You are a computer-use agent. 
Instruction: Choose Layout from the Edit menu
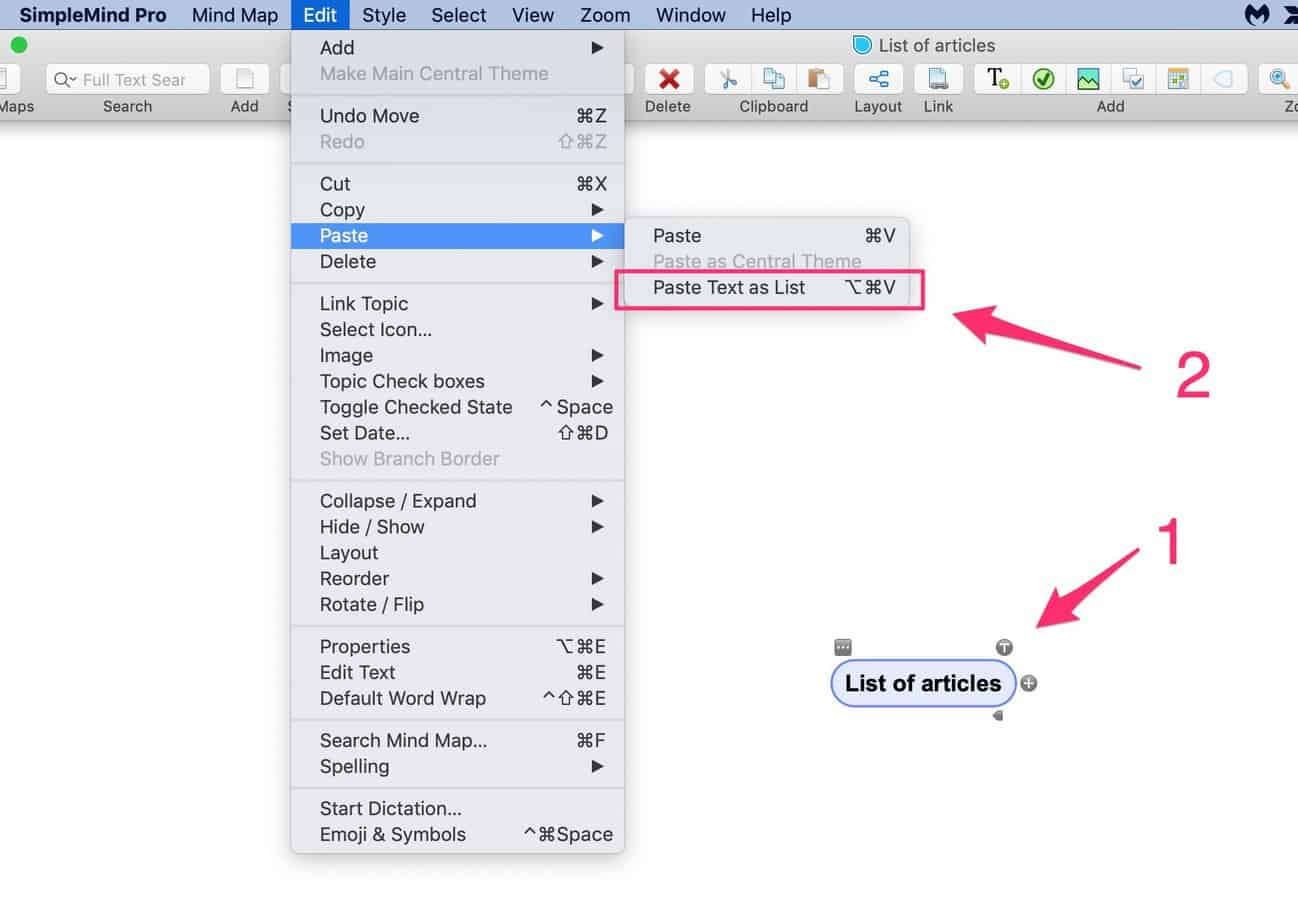(457, 553)
